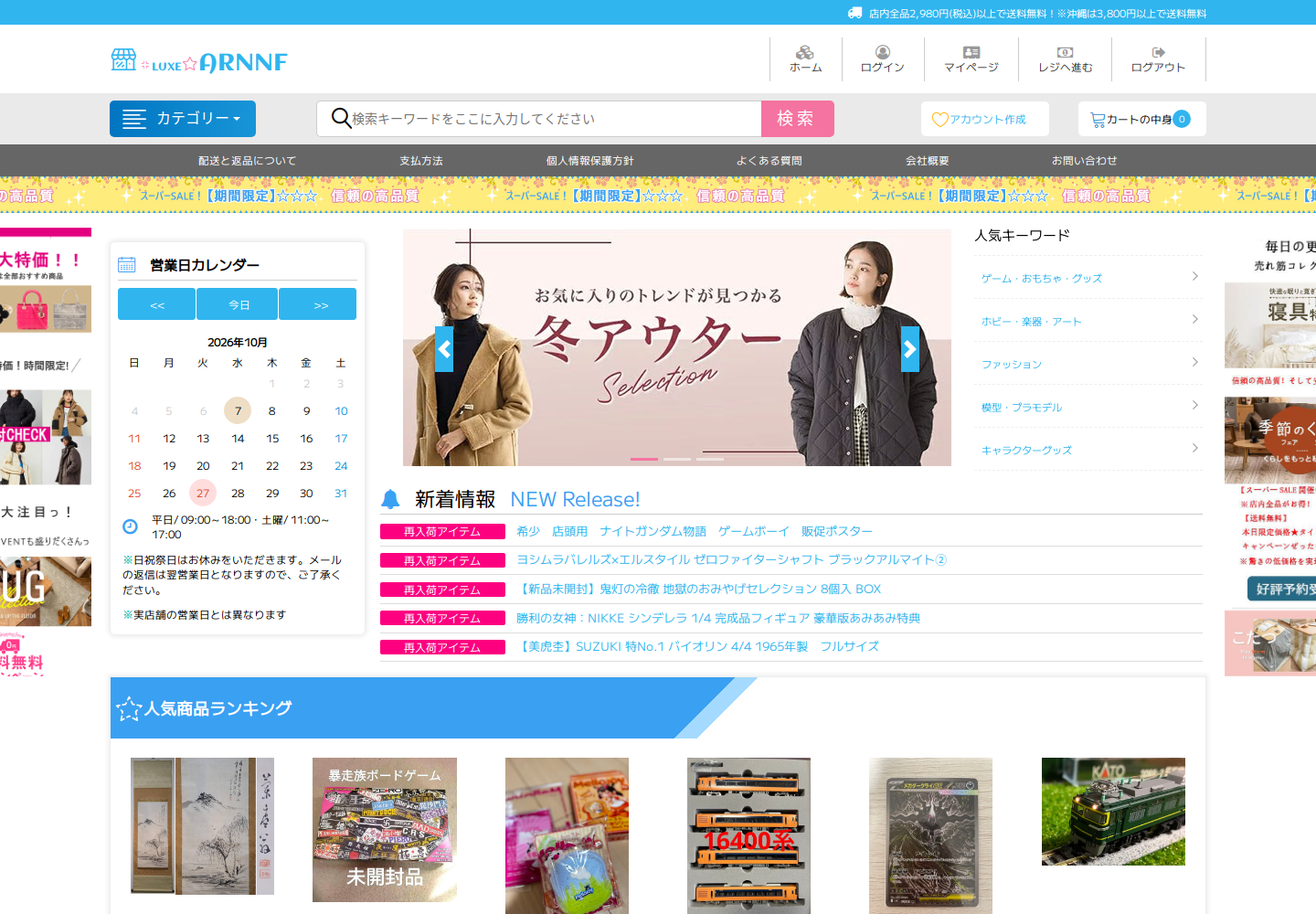The width and height of the screenshot is (1316, 914).
Task: Open the login (ログイン) icon
Action: point(882,52)
